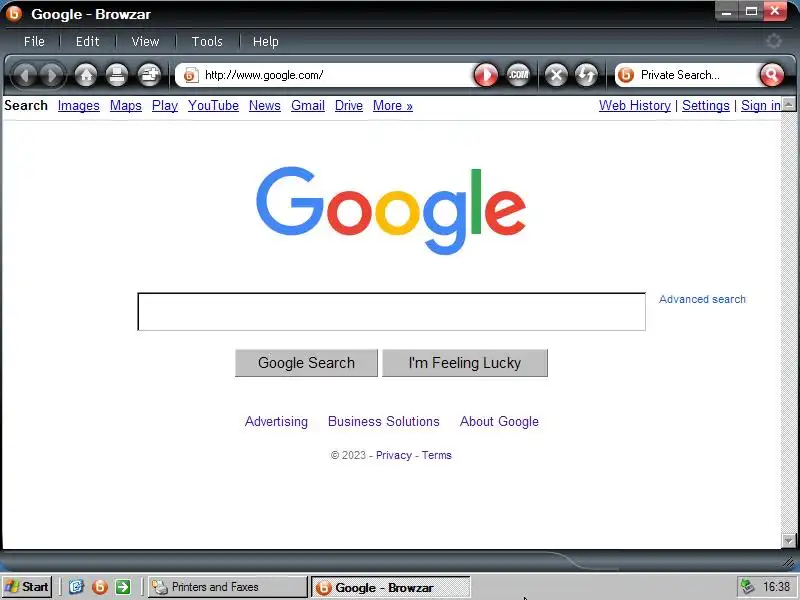Click the gear icon in the menu bar

[x=774, y=41]
